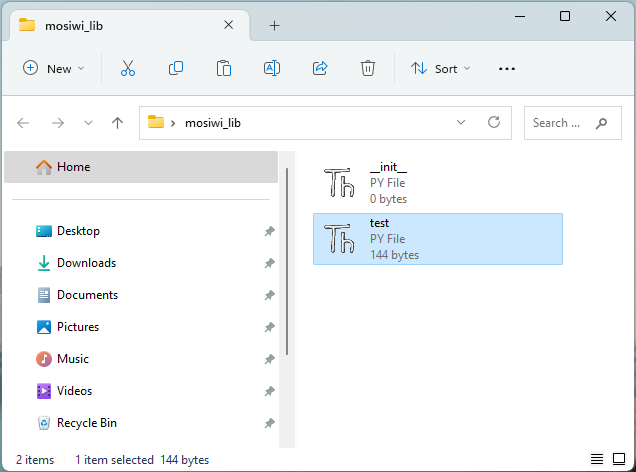Image resolution: width=636 pixels, height=472 pixels.
Task: Switch to large thumbnails view
Action: tap(619, 459)
